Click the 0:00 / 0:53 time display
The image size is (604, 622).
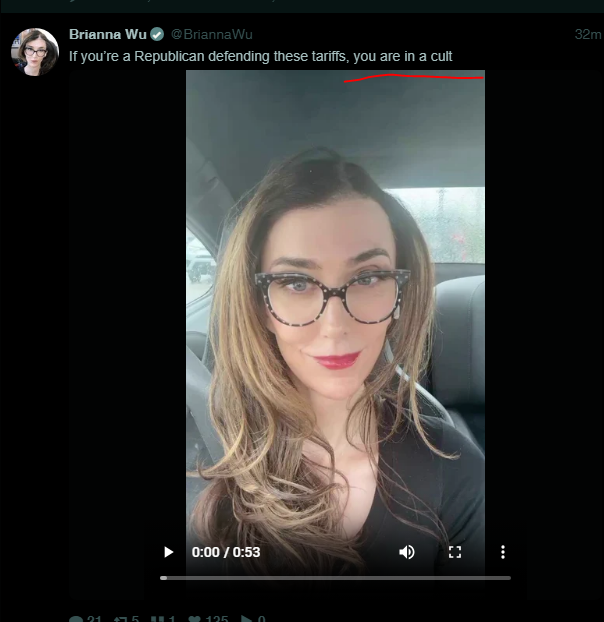pyautogui.click(x=226, y=552)
